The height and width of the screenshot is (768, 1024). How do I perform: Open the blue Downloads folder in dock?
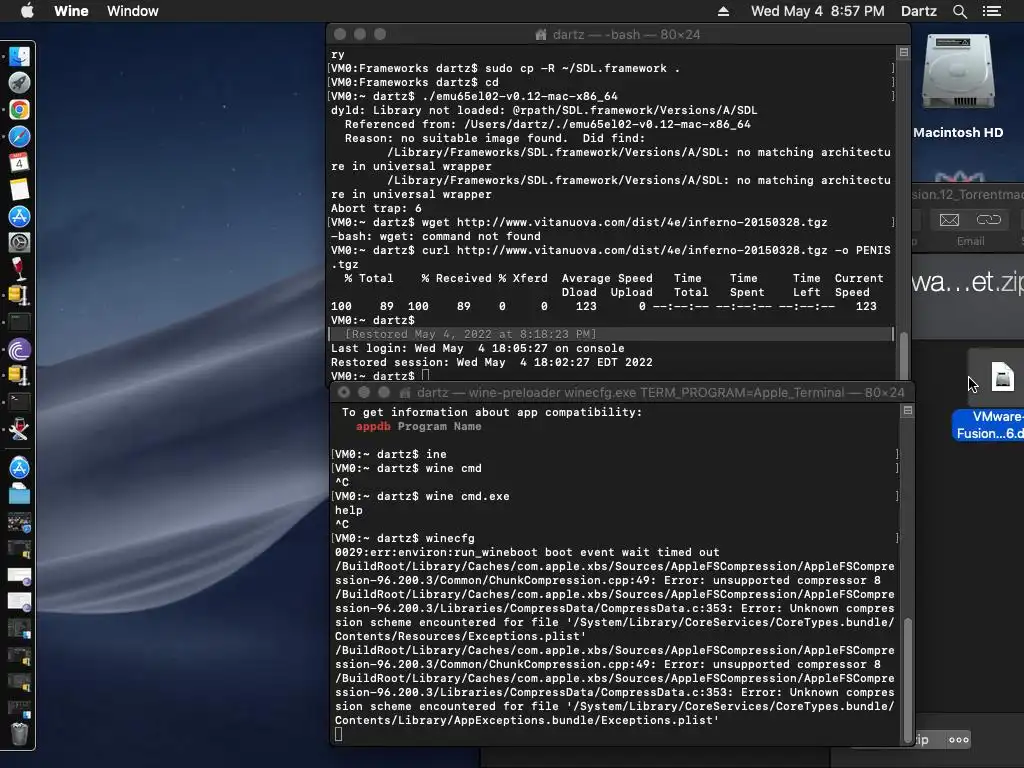19,494
